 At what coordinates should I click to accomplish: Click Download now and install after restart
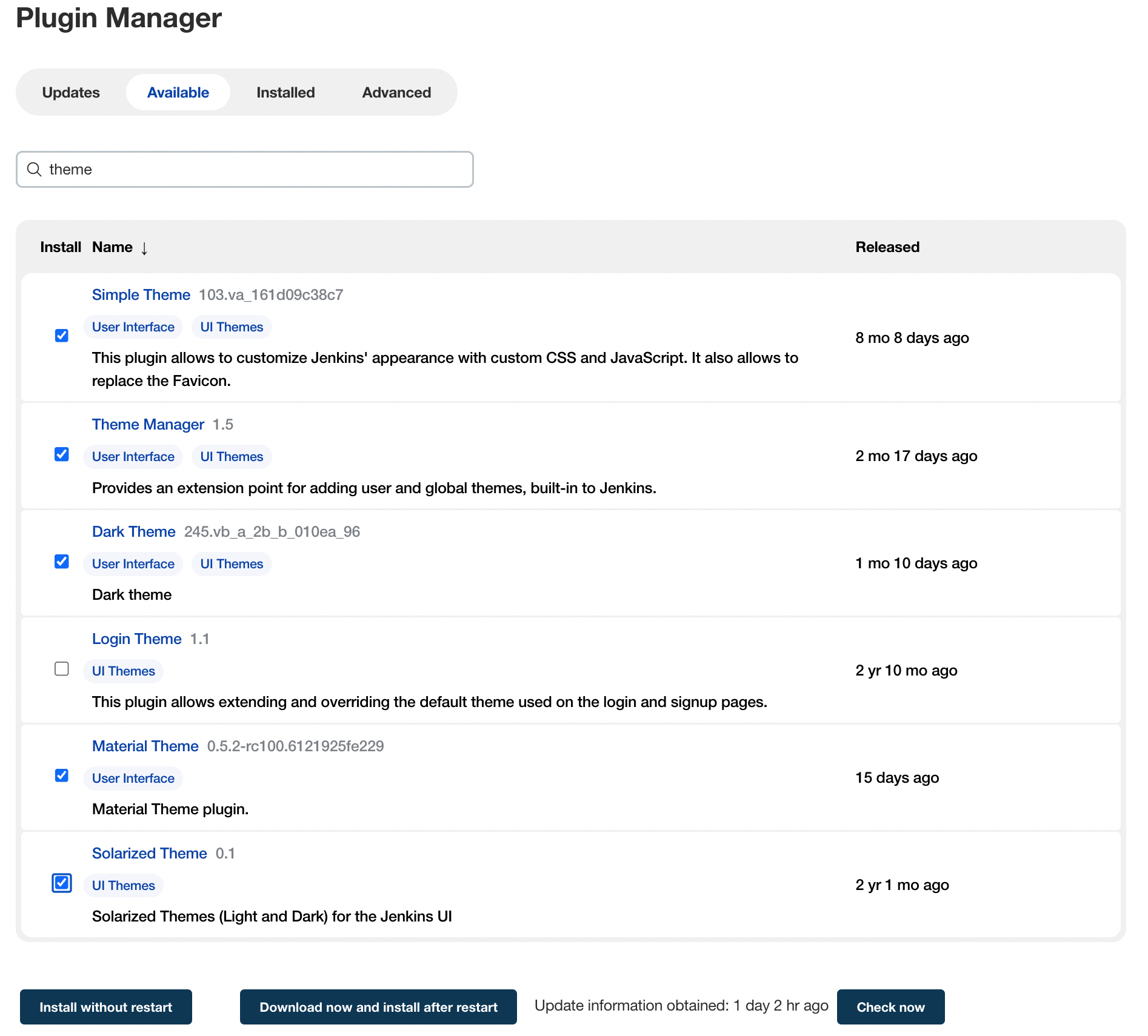pyautogui.click(x=378, y=1007)
